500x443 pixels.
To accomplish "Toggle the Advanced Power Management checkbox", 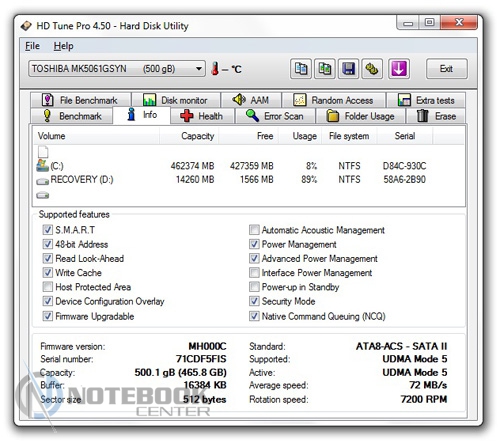I will [x=254, y=258].
